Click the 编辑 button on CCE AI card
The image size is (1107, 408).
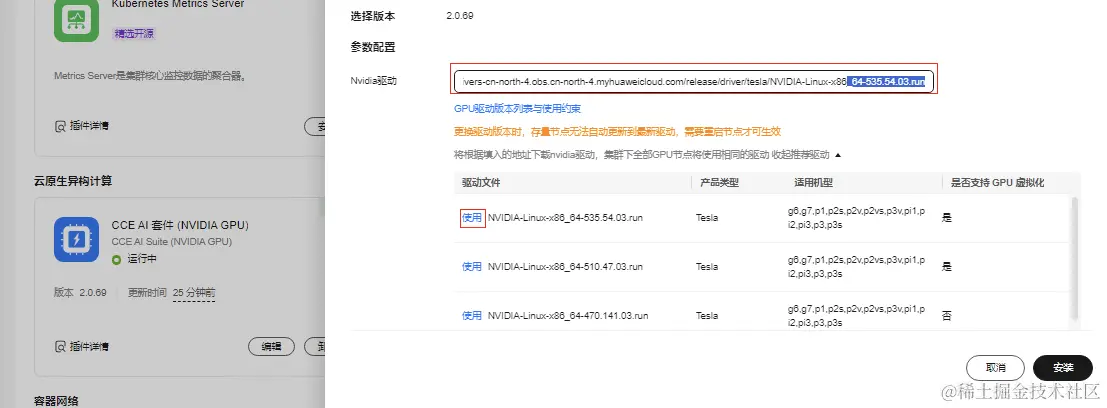272,347
